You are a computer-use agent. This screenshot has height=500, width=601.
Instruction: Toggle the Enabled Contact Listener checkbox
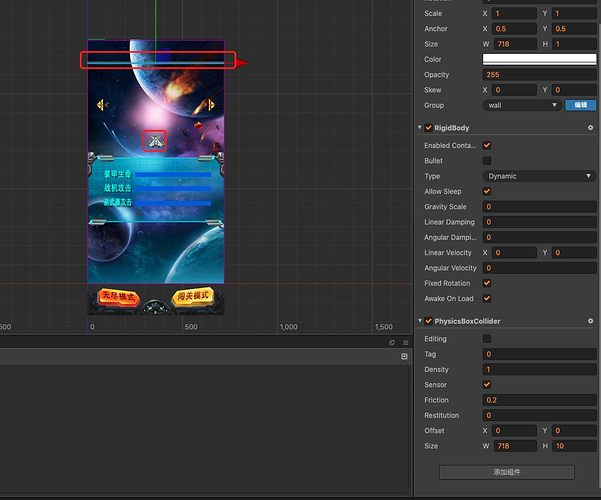click(x=487, y=145)
